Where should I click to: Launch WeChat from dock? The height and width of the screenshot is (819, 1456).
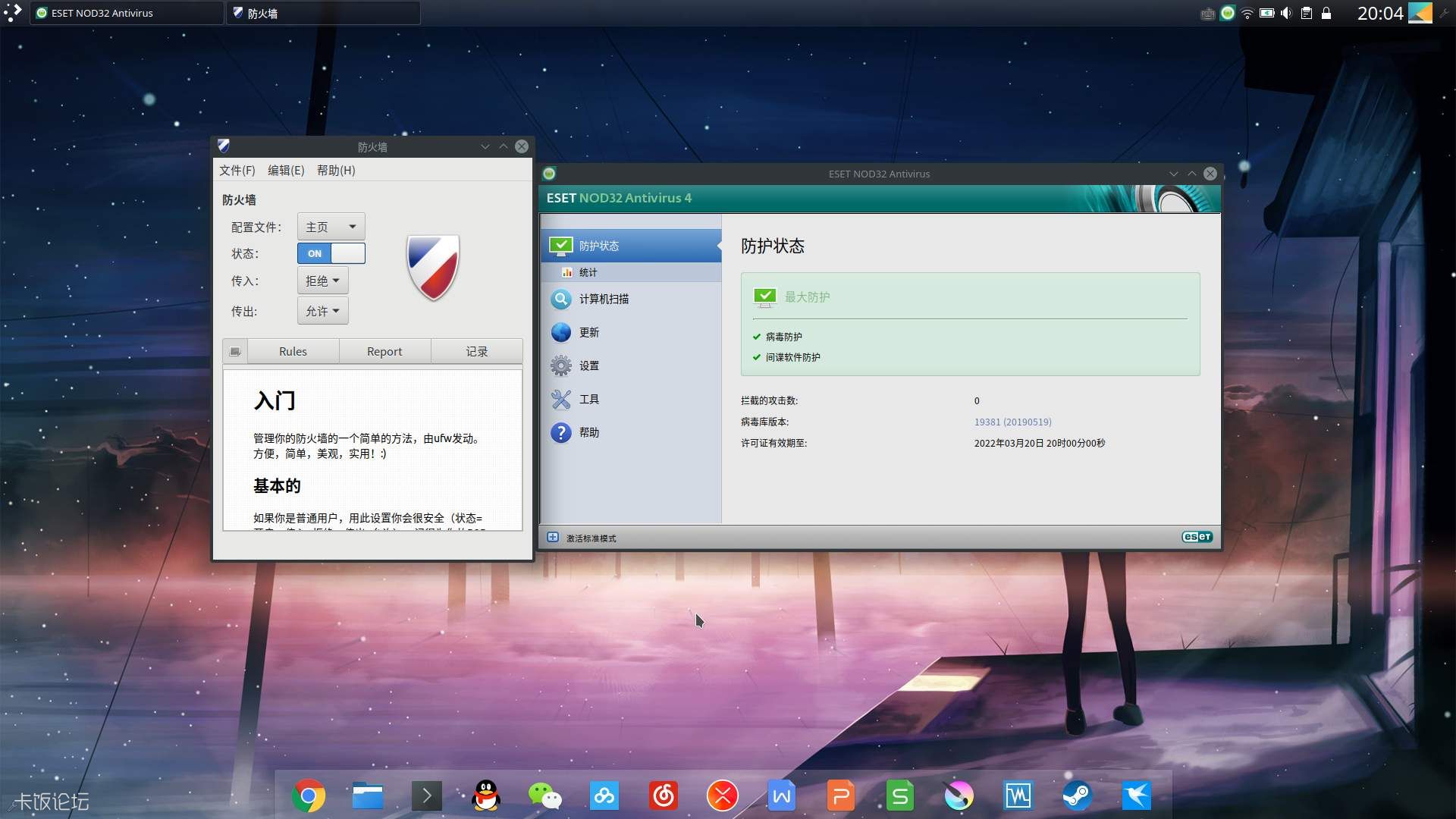tap(545, 795)
